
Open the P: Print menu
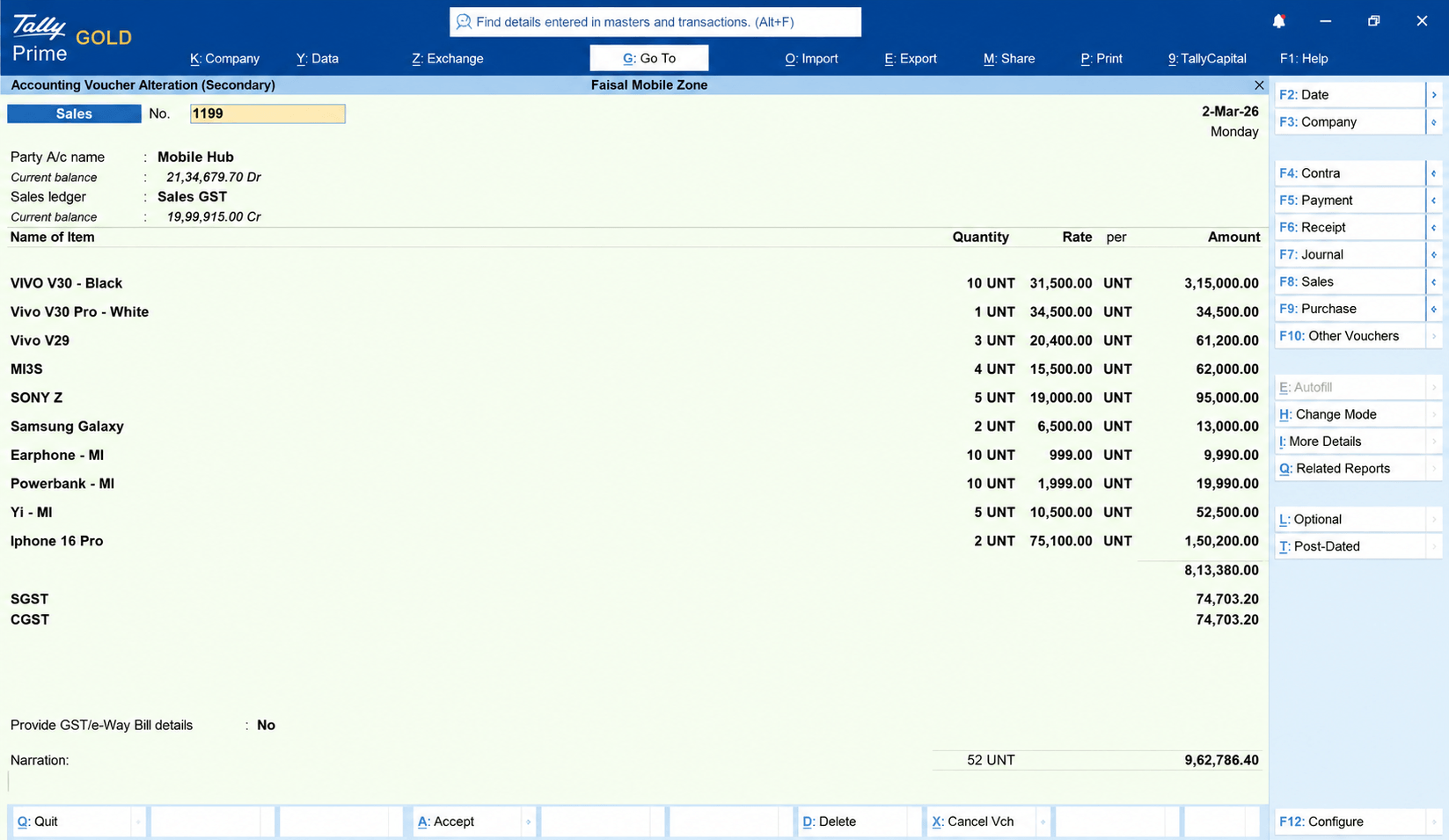[x=1101, y=59]
